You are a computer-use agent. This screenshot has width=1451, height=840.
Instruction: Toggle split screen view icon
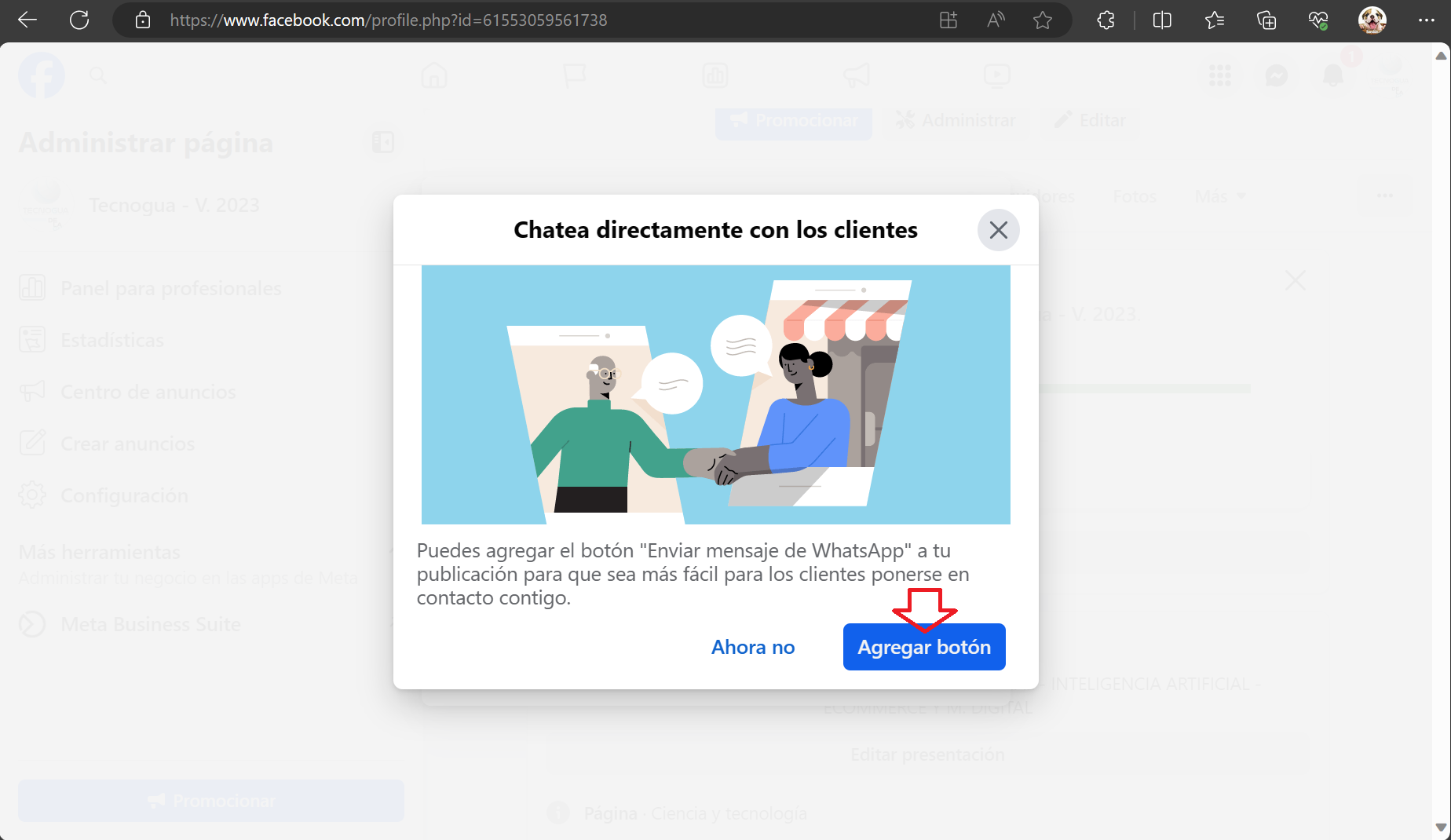coord(1162,20)
